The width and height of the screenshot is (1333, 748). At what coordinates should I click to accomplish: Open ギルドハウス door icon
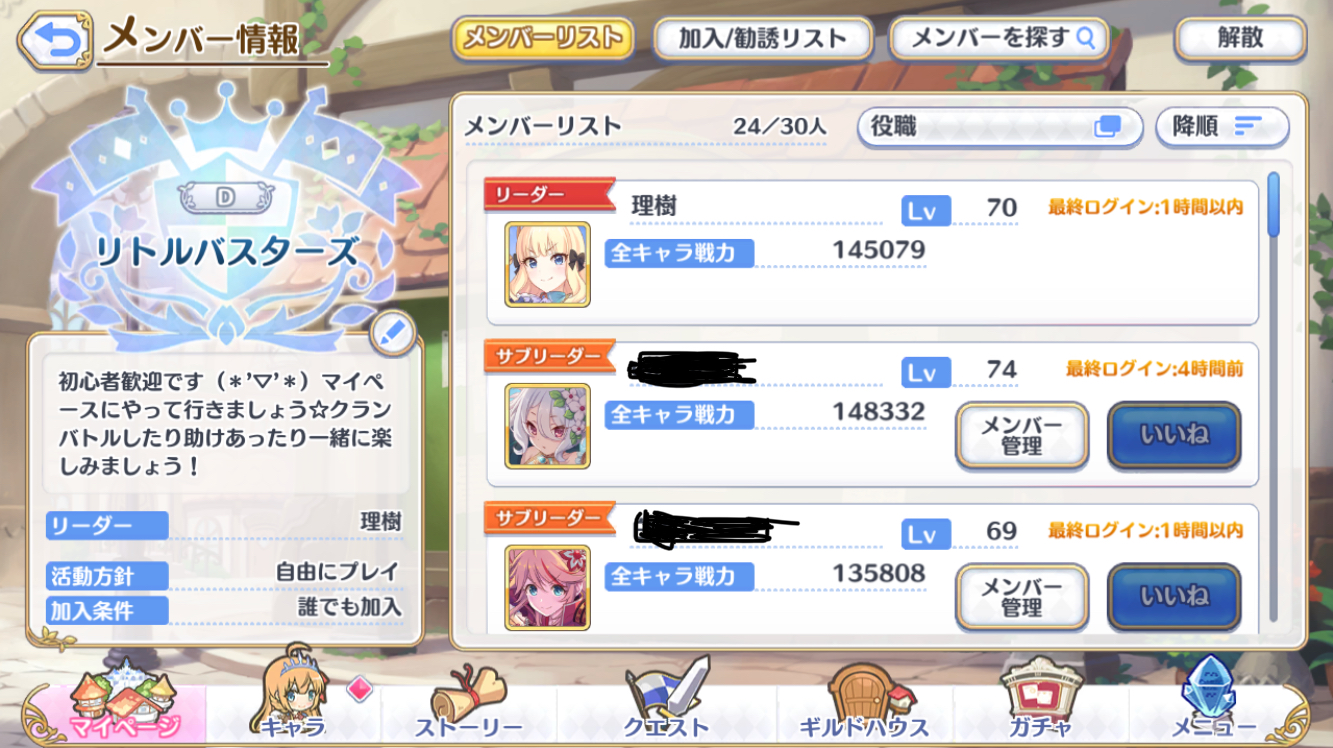(x=864, y=700)
